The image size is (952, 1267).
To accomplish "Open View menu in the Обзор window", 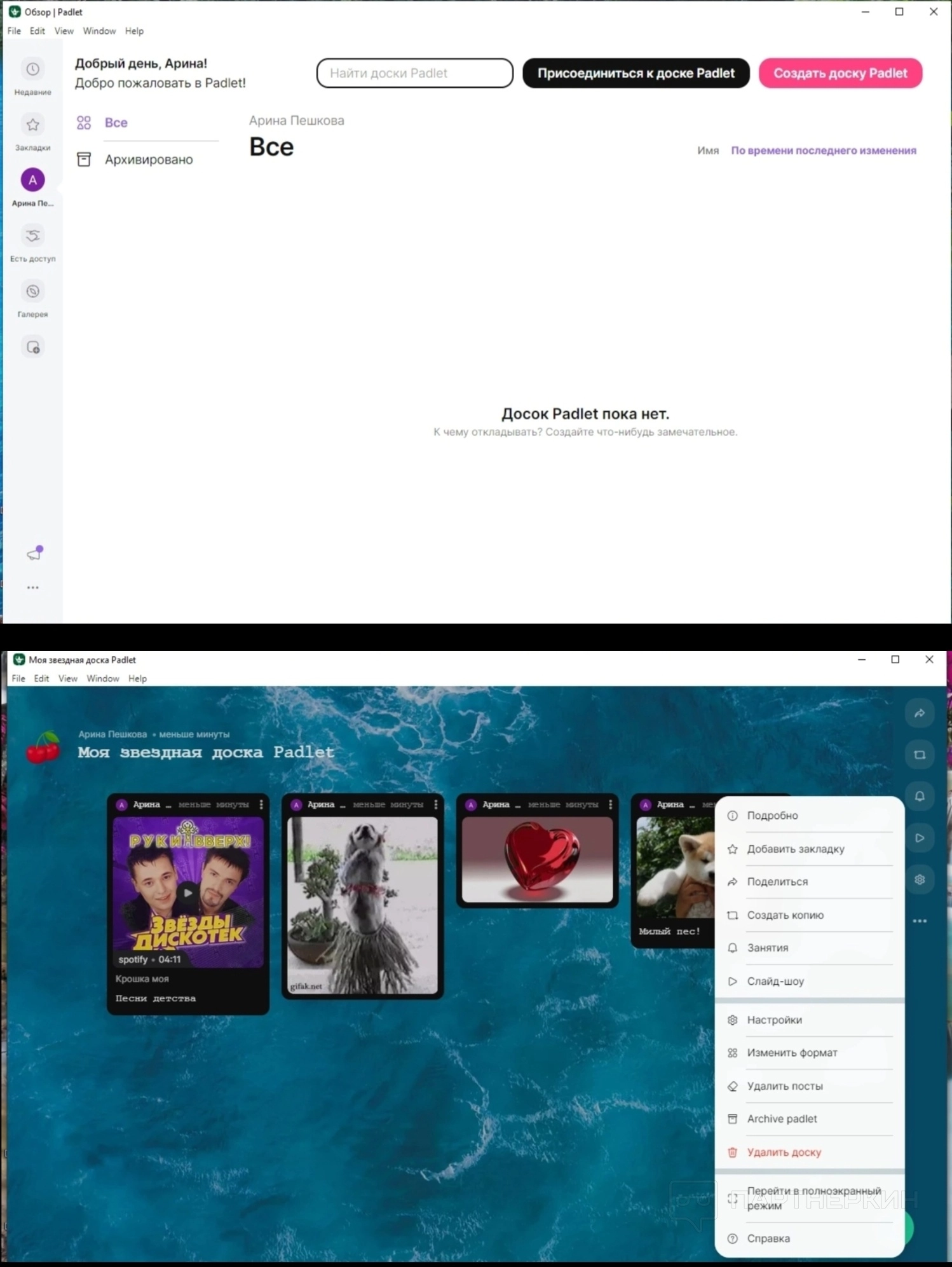I will pyautogui.click(x=64, y=31).
